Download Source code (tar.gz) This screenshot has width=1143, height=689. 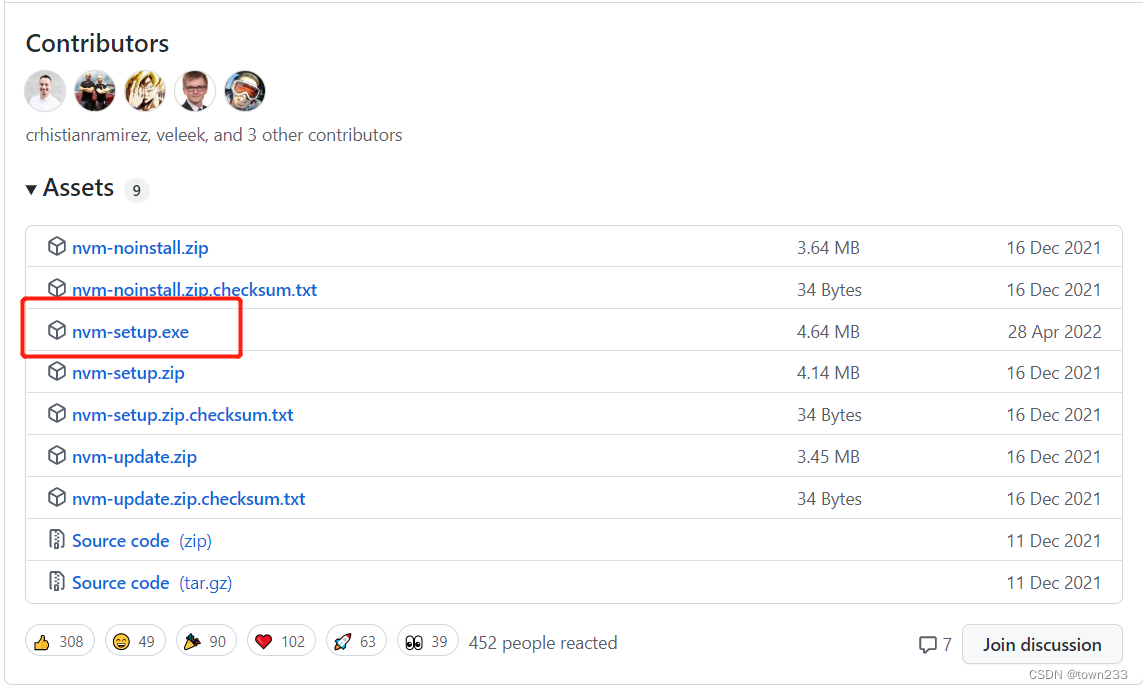(x=152, y=583)
